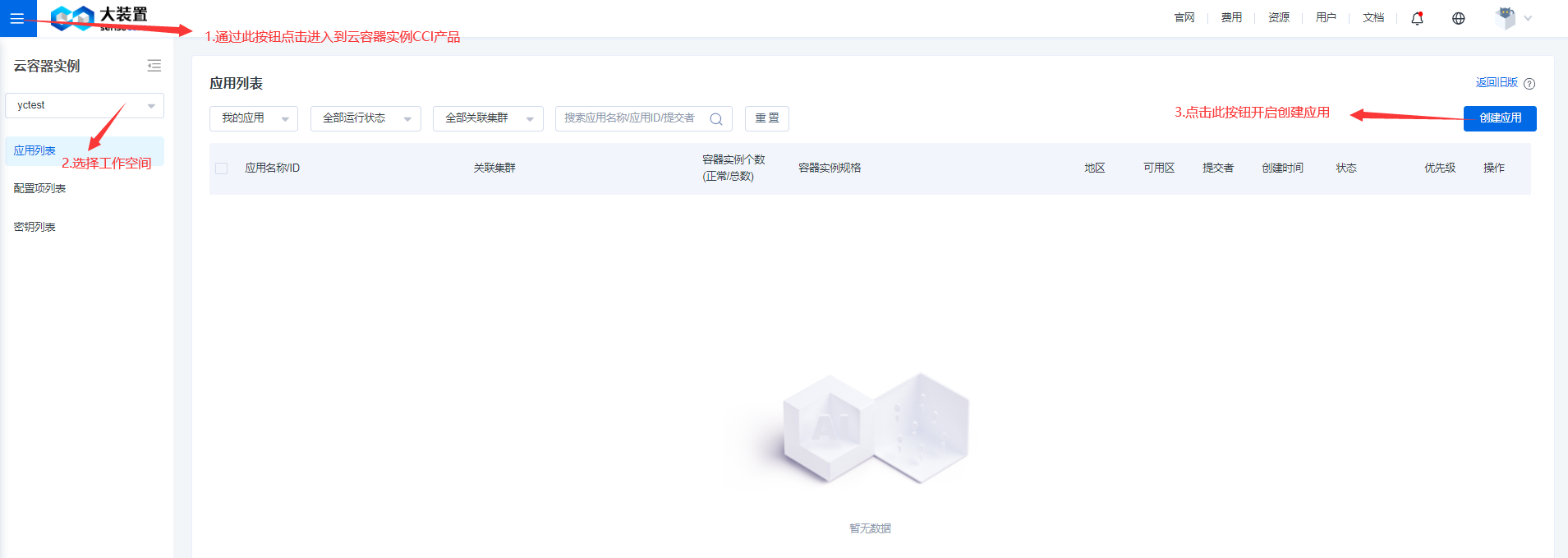Click the user avatar icon
The width and height of the screenshot is (1568, 558).
point(1506,17)
